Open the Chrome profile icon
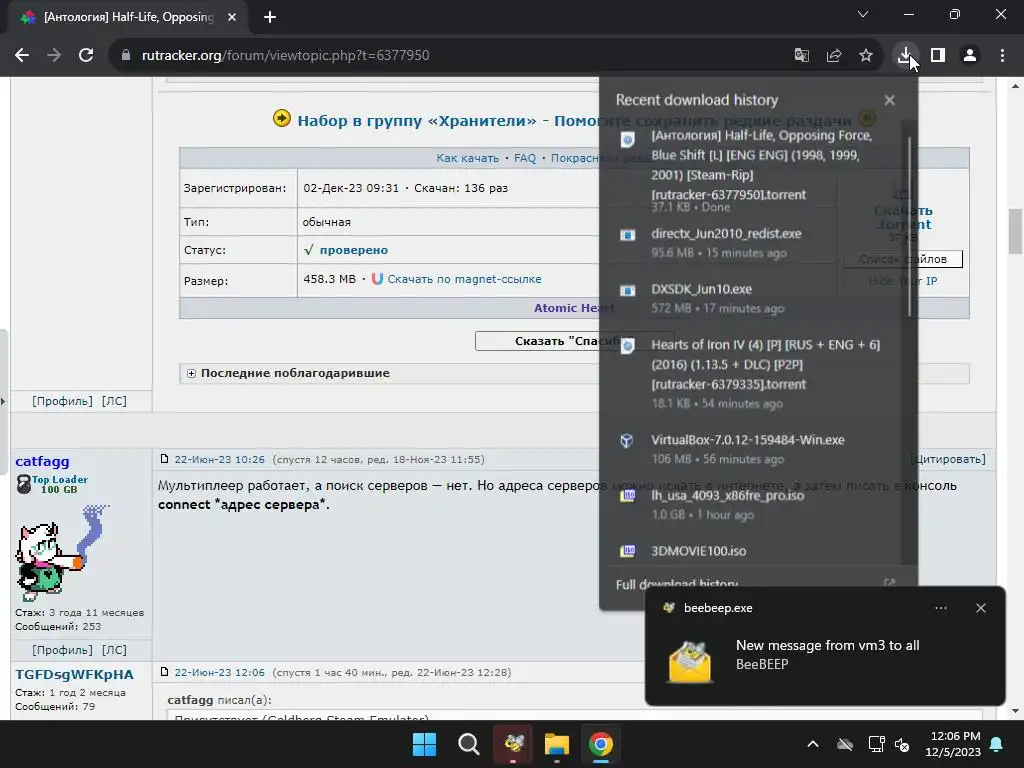1024x768 pixels. pos(970,56)
